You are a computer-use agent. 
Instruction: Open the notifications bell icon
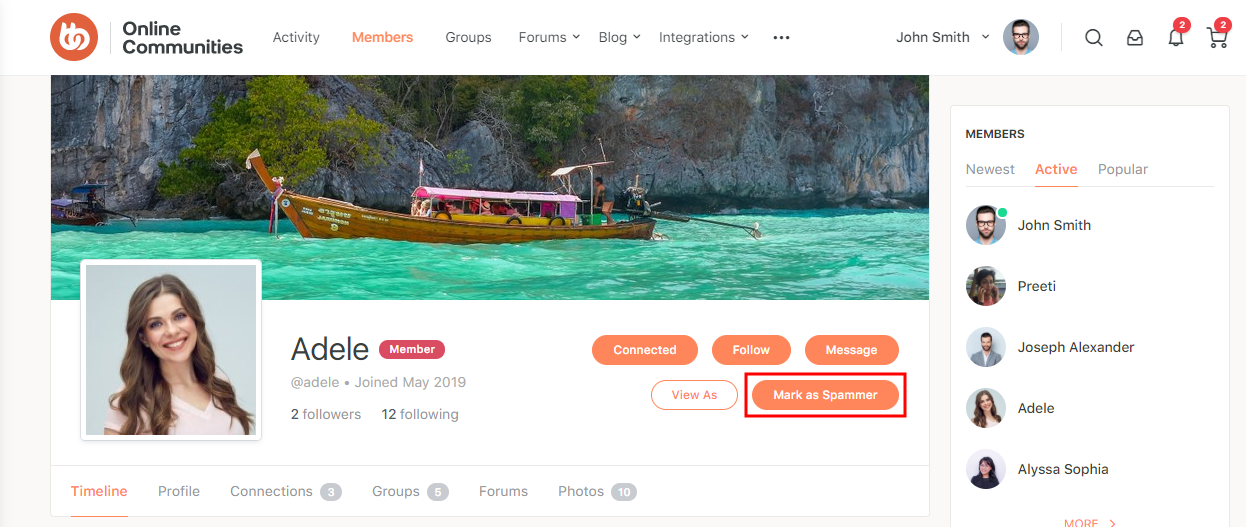click(x=1176, y=38)
